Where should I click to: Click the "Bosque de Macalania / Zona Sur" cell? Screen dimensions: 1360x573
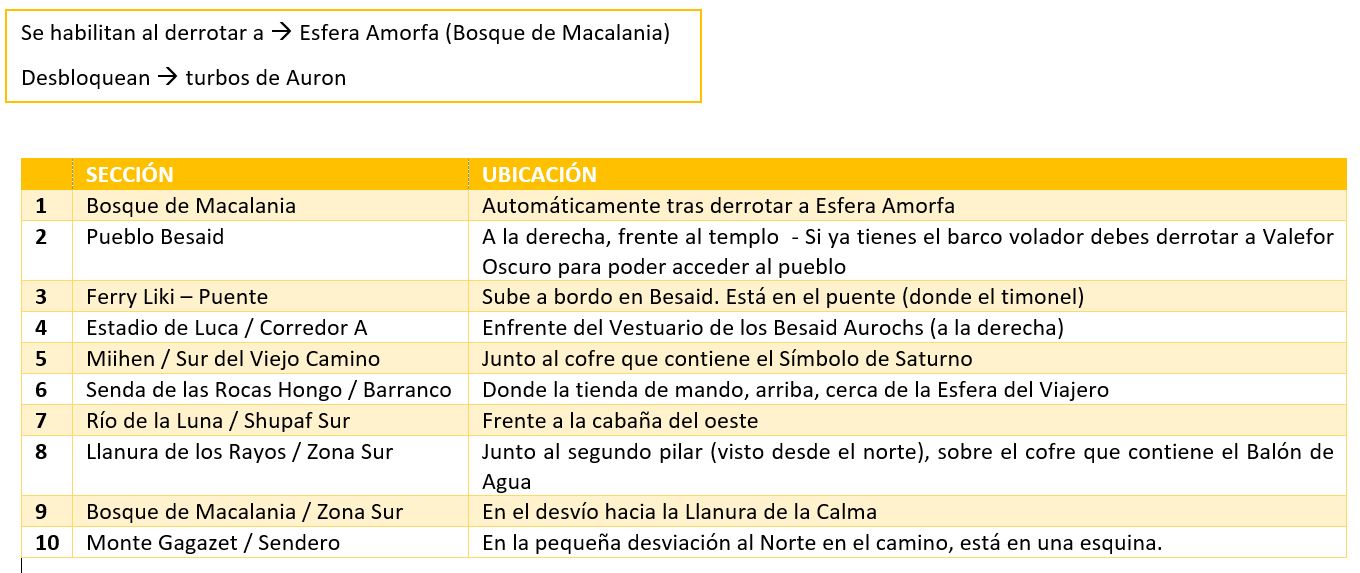(245, 512)
